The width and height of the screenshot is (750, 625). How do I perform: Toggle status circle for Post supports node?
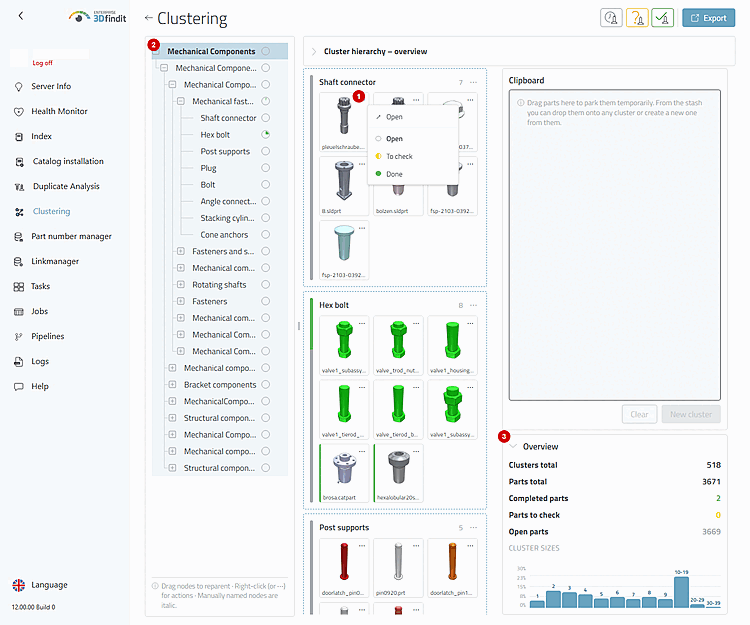265,151
